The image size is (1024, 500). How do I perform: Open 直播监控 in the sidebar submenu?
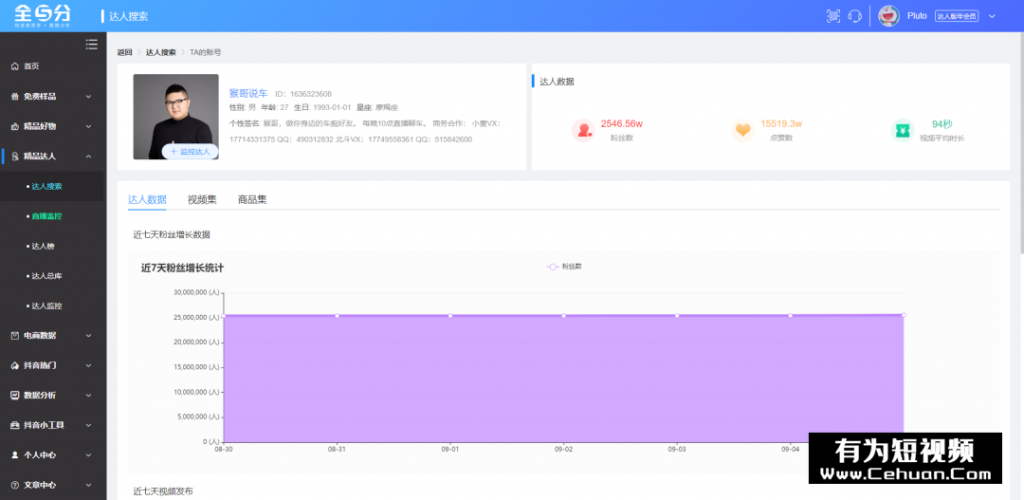click(47, 216)
